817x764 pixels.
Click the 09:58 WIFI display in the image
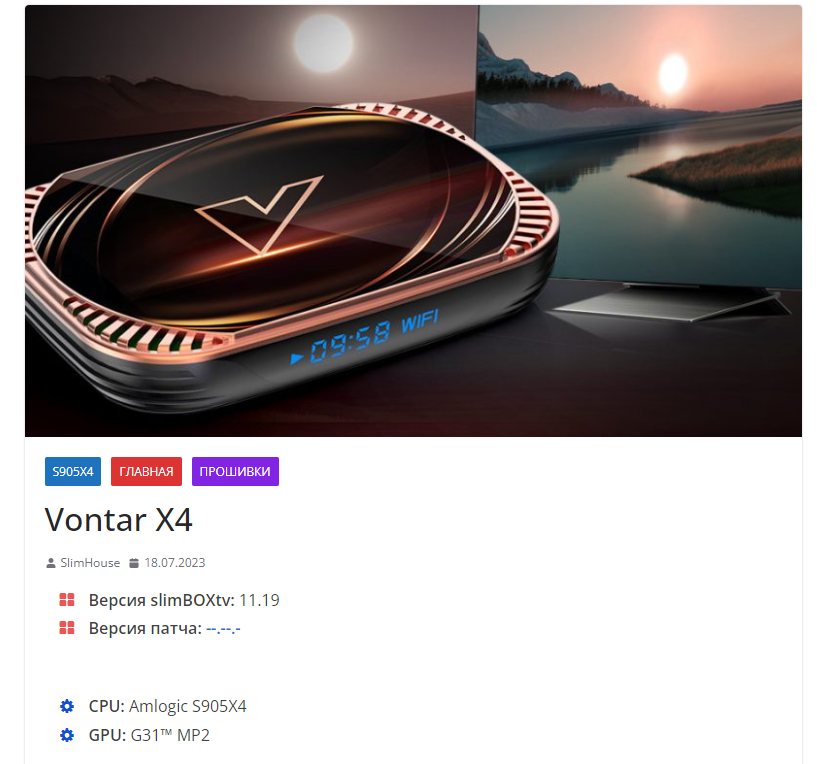[x=365, y=337]
